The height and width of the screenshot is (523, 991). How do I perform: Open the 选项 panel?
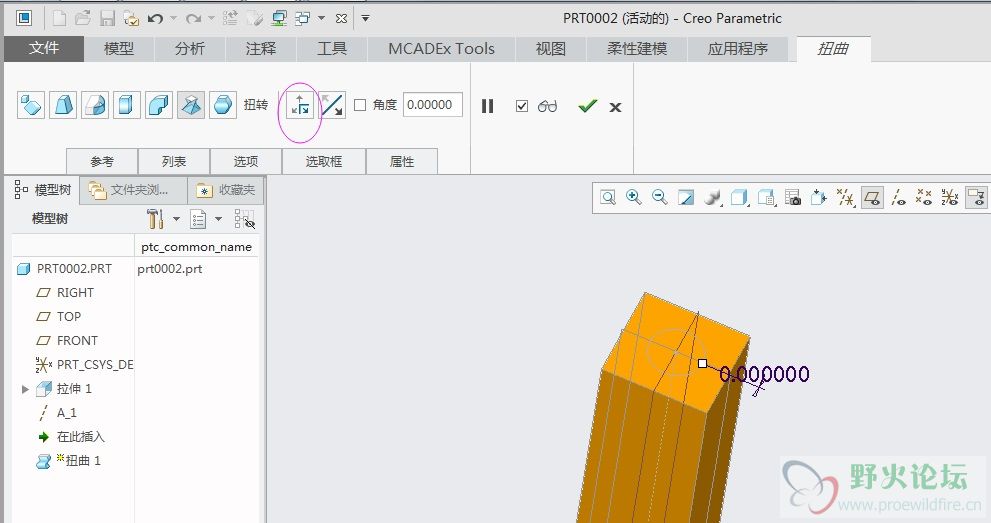point(246,162)
